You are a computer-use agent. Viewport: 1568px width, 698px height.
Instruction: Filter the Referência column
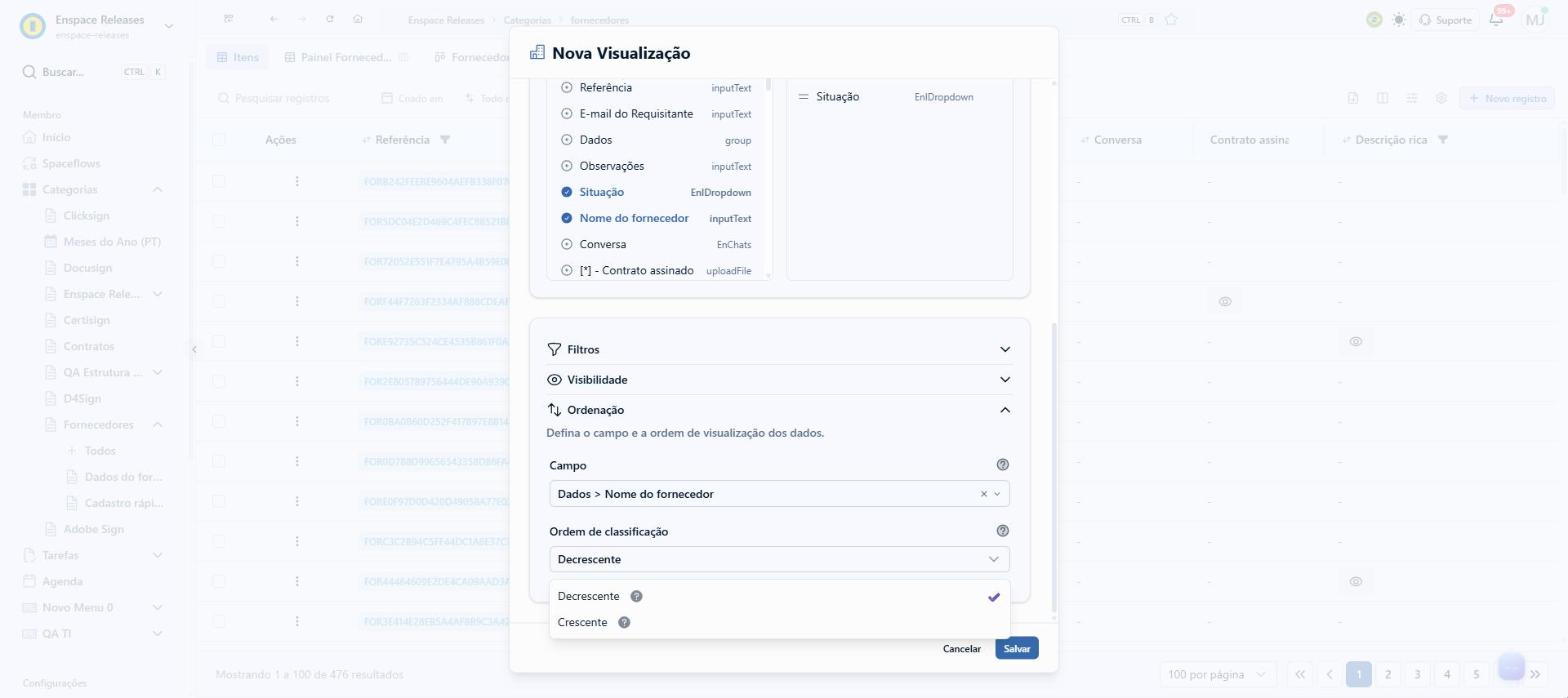click(x=445, y=140)
